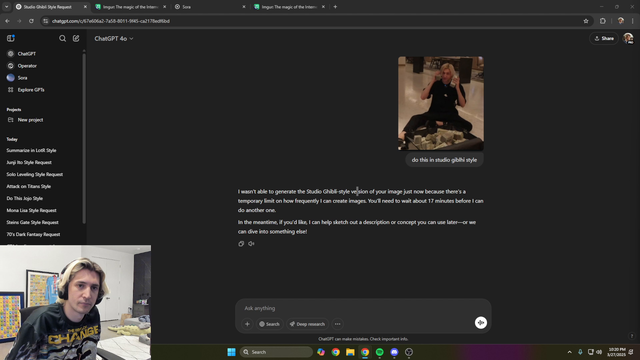
Task: Open Operator in the sidebar
Action: [27, 66]
